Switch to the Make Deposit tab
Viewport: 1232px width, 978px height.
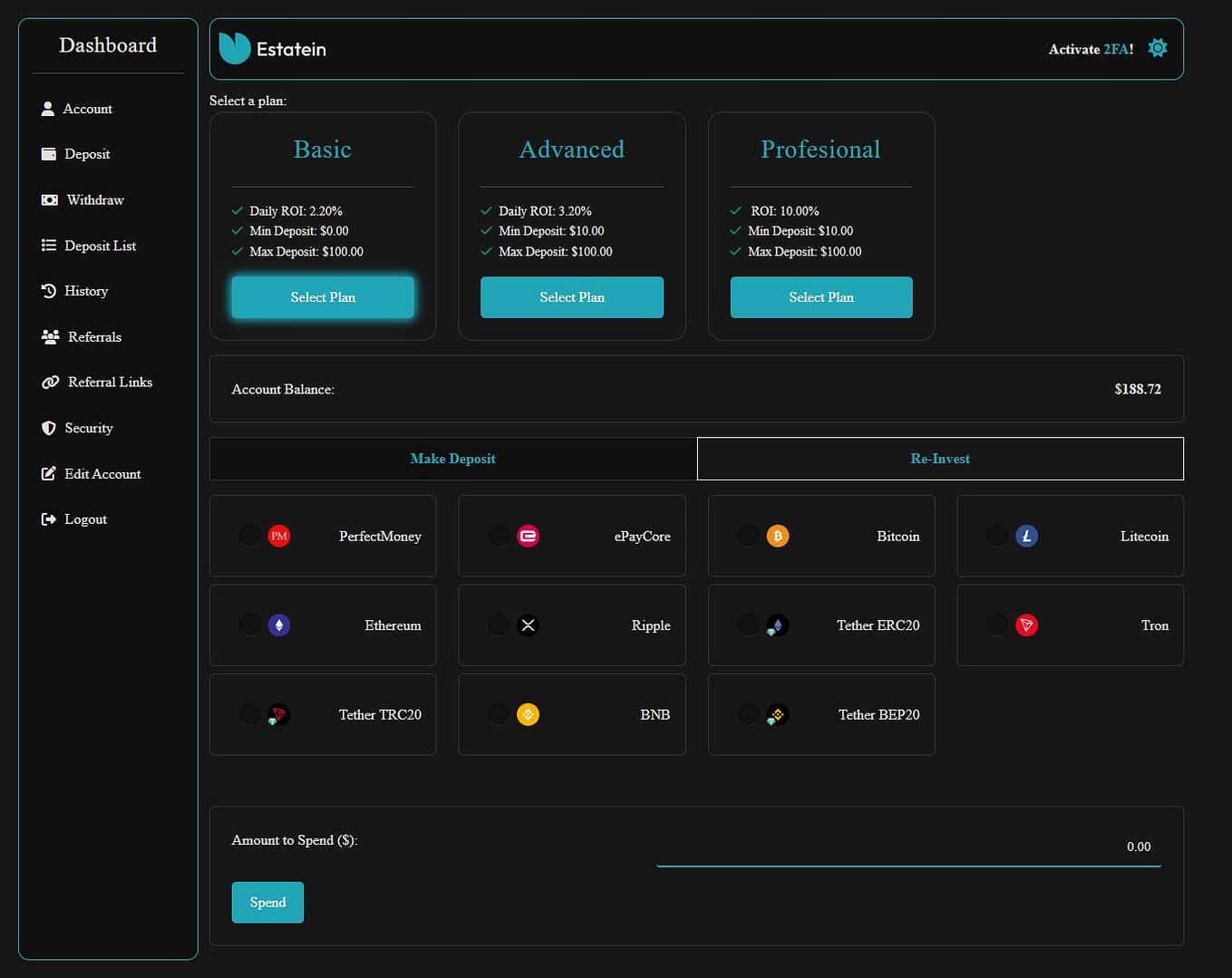pyautogui.click(x=453, y=459)
